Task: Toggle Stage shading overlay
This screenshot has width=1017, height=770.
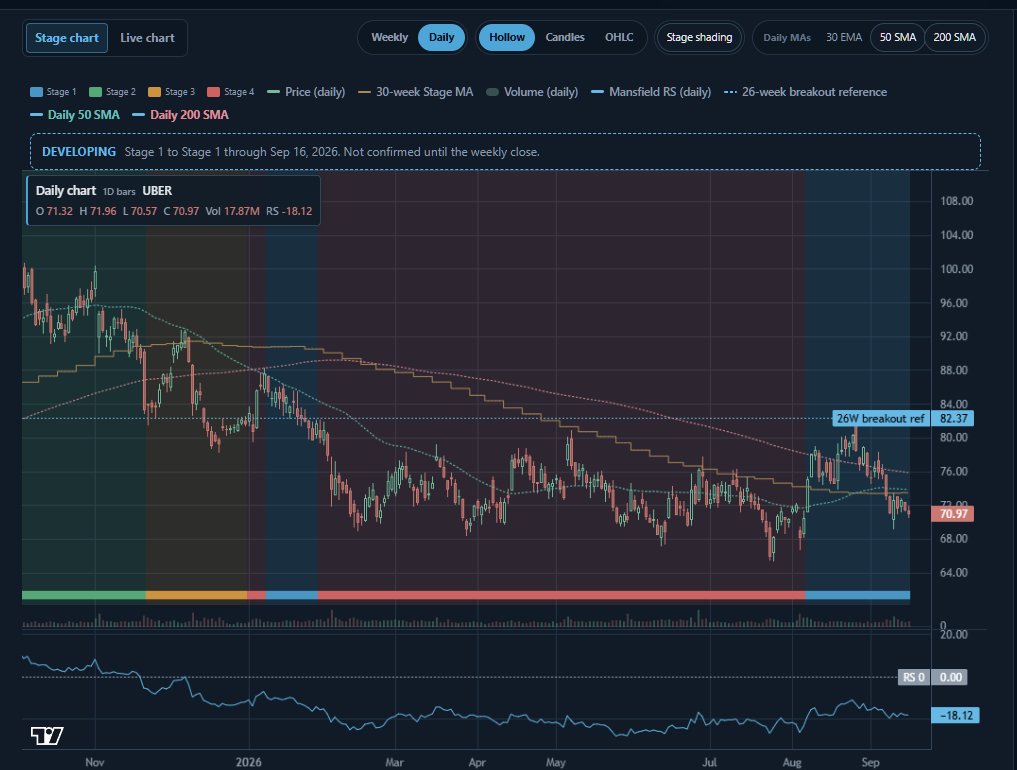Action: [699, 37]
